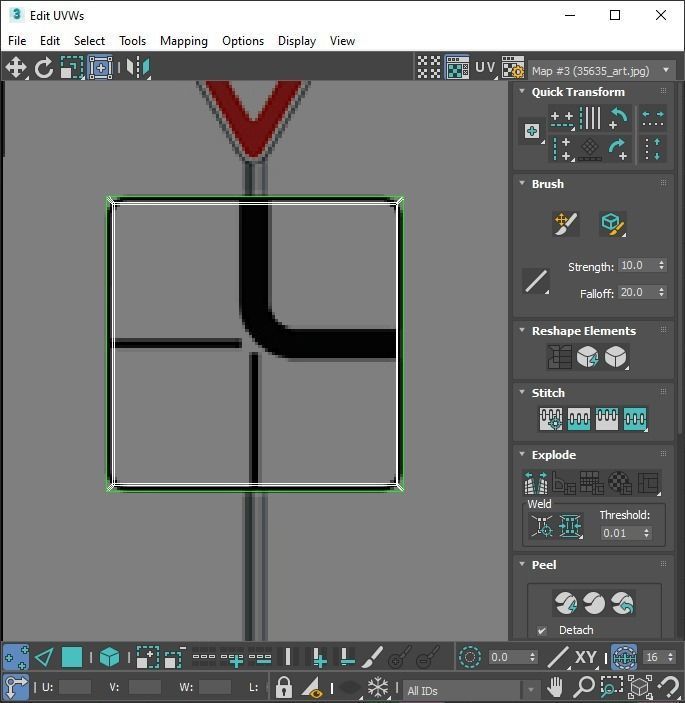This screenshot has width=685, height=703.
Task: Click Space Horizontally icon
Action: (x=653, y=119)
